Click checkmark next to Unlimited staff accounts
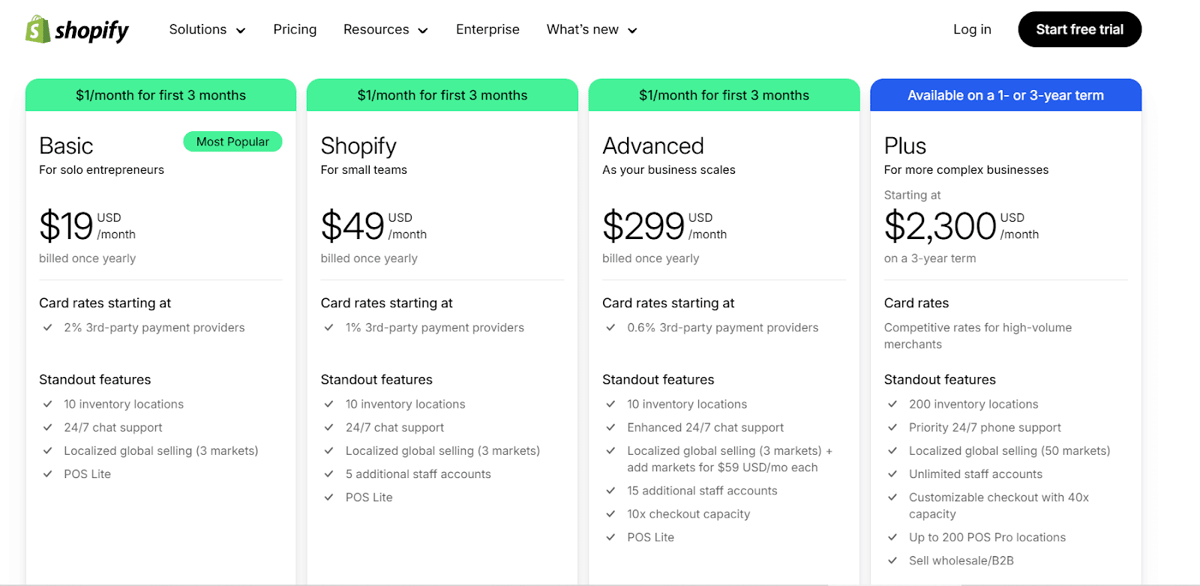Screen dimensions: 1200x586 [x=893, y=474]
